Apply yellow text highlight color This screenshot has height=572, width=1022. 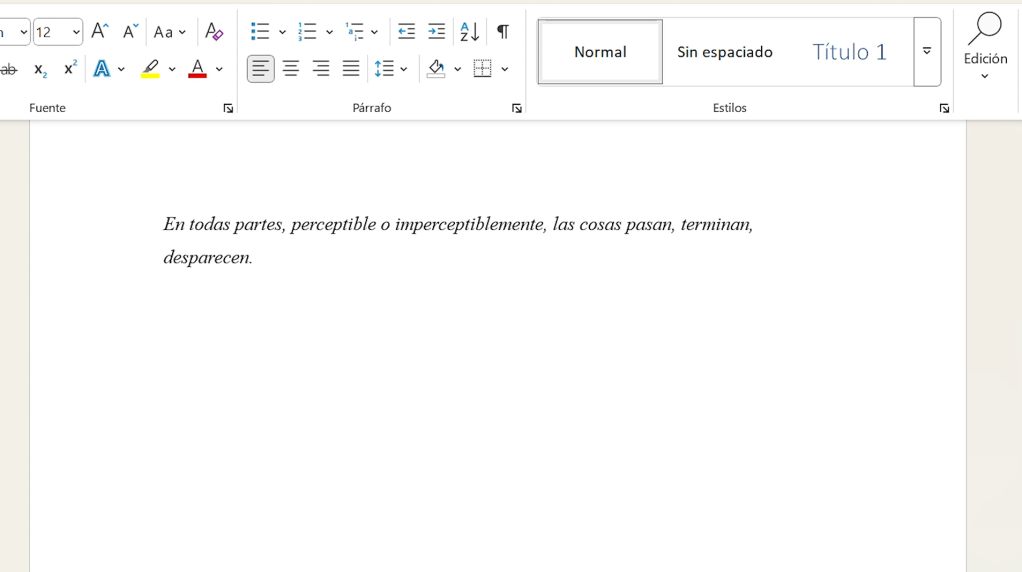click(x=151, y=69)
